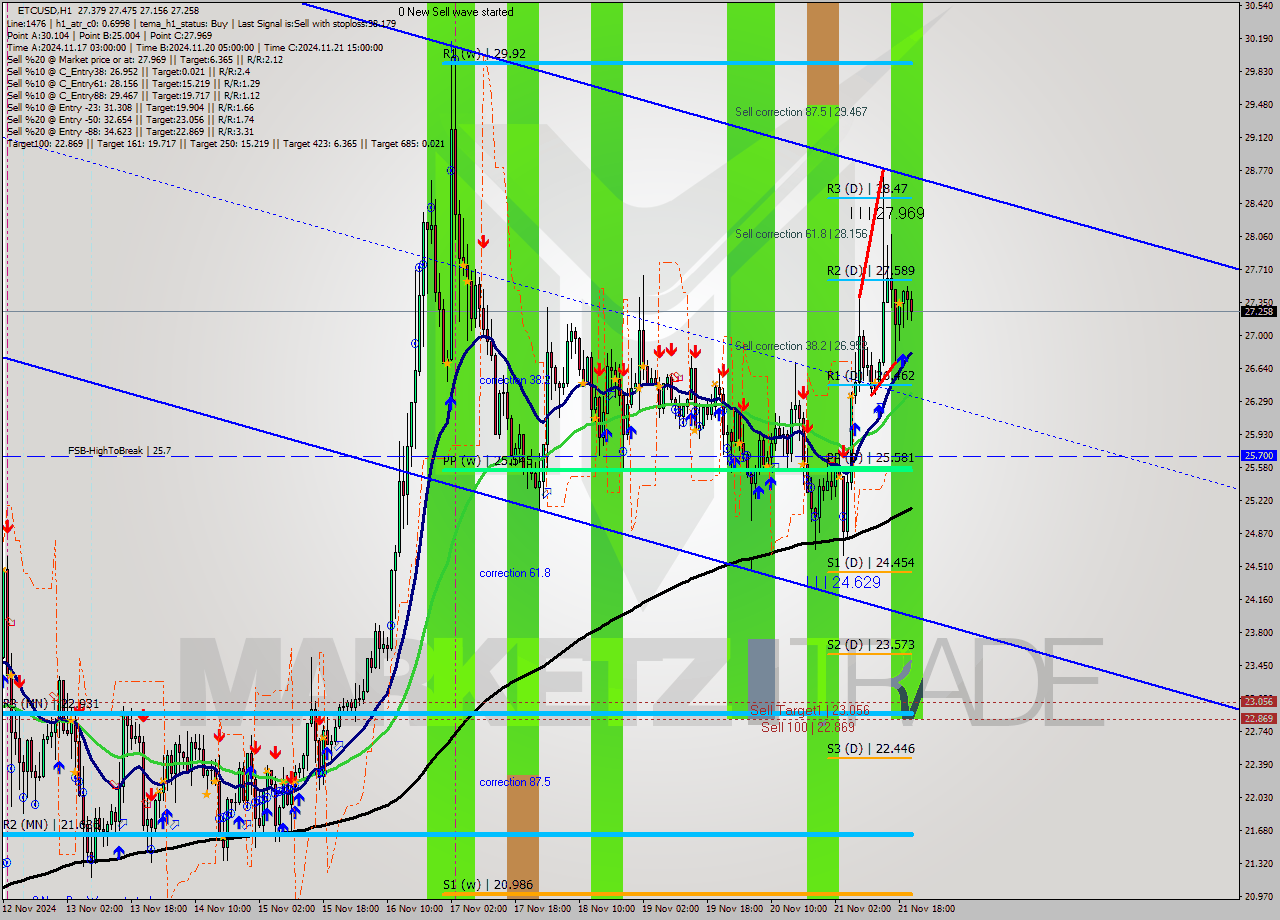Screen dimensions: 1280x920
Task: Select the 'R2 (D) | 27.589' label
Action: pos(870,271)
